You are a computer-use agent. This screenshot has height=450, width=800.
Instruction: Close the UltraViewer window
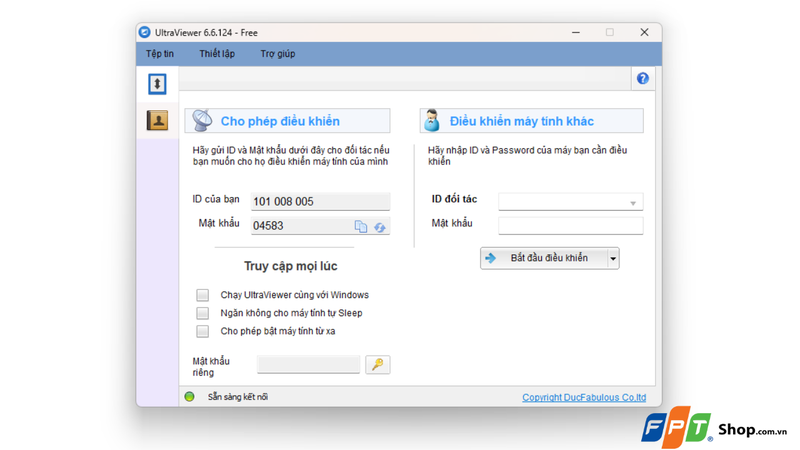(644, 32)
